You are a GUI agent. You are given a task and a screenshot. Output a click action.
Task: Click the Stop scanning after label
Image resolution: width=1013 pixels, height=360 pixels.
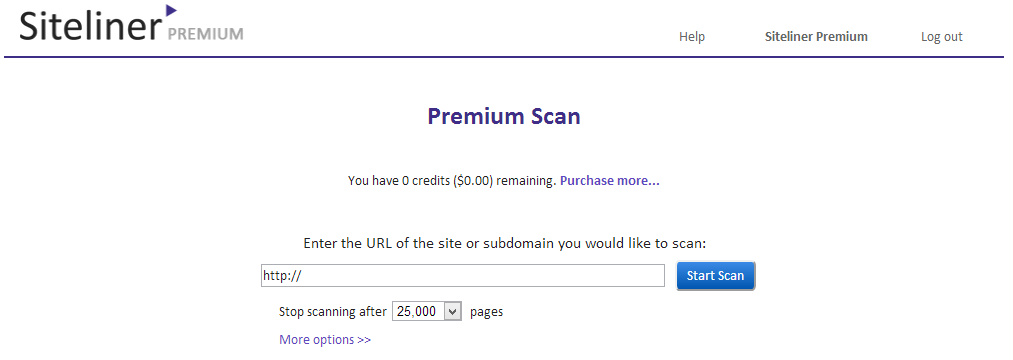point(333,312)
